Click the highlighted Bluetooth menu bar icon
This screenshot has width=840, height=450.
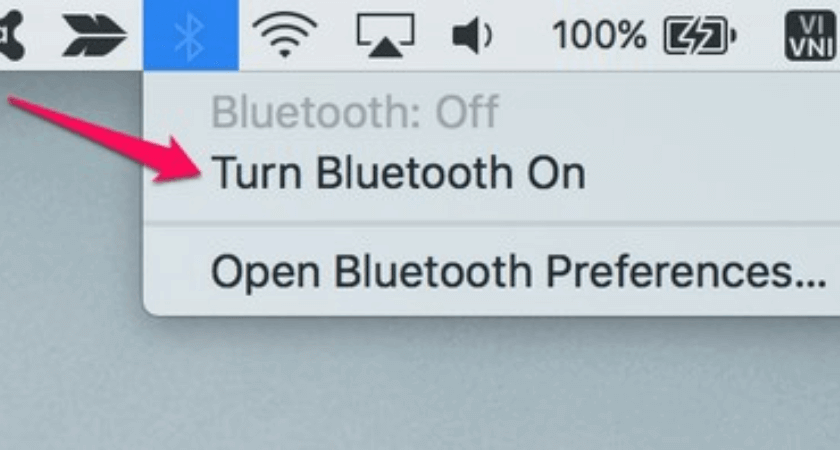191,35
